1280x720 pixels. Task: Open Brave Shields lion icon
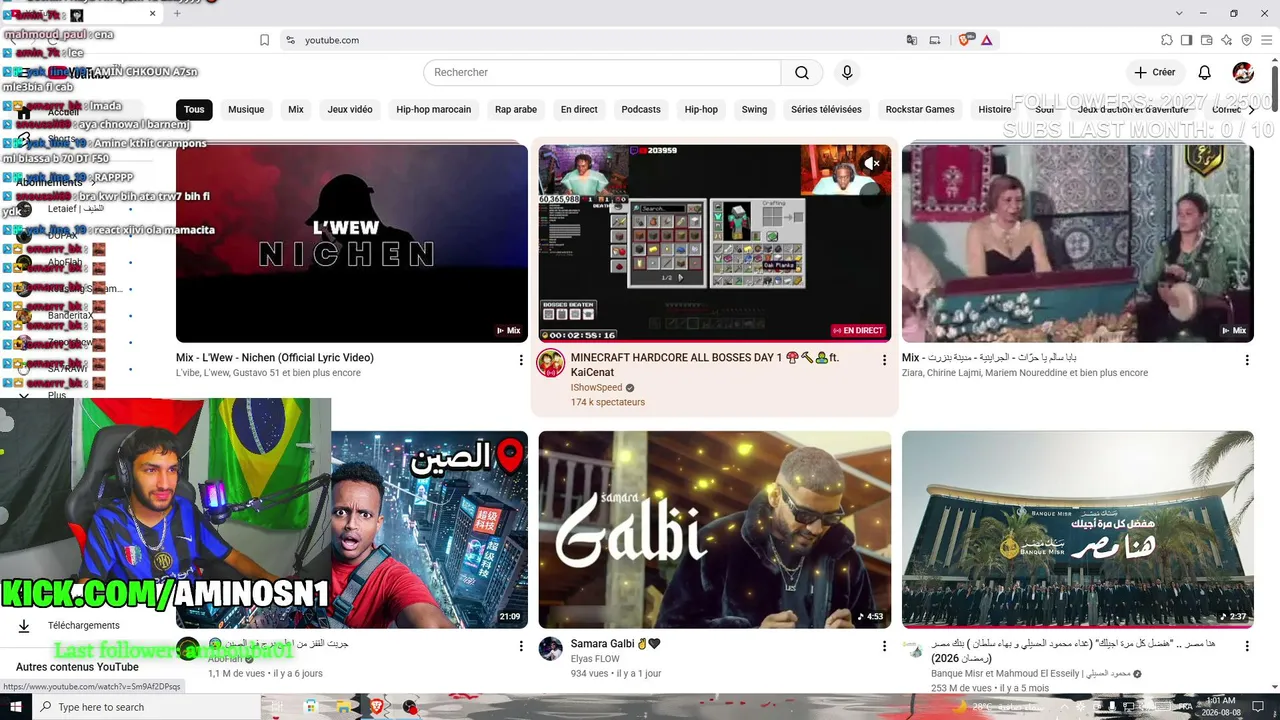click(965, 40)
